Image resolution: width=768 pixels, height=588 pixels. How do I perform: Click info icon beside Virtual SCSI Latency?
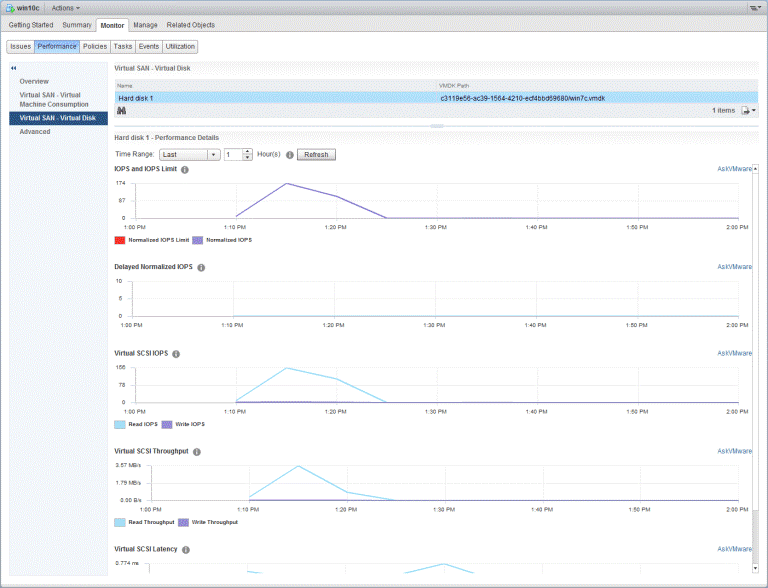(x=186, y=550)
